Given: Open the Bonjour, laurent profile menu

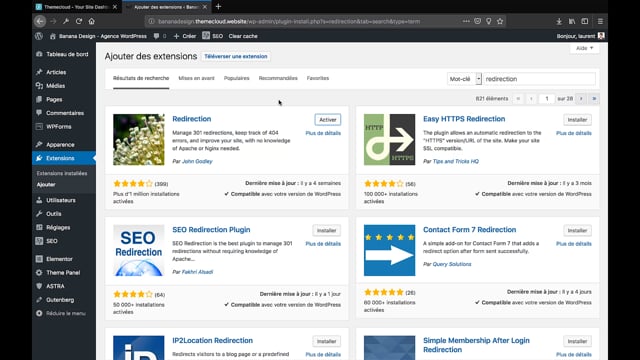Looking at the screenshot, I should [x=580, y=36].
